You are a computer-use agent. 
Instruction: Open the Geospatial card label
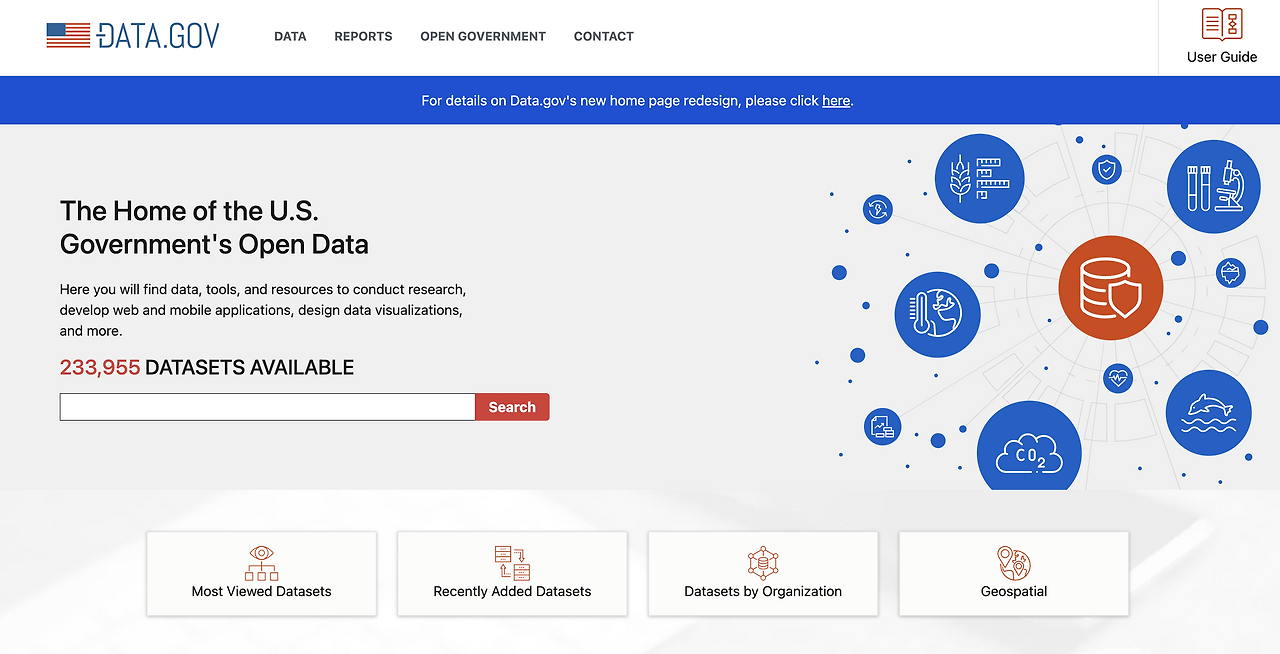pyautogui.click(x=1014, y=591)
